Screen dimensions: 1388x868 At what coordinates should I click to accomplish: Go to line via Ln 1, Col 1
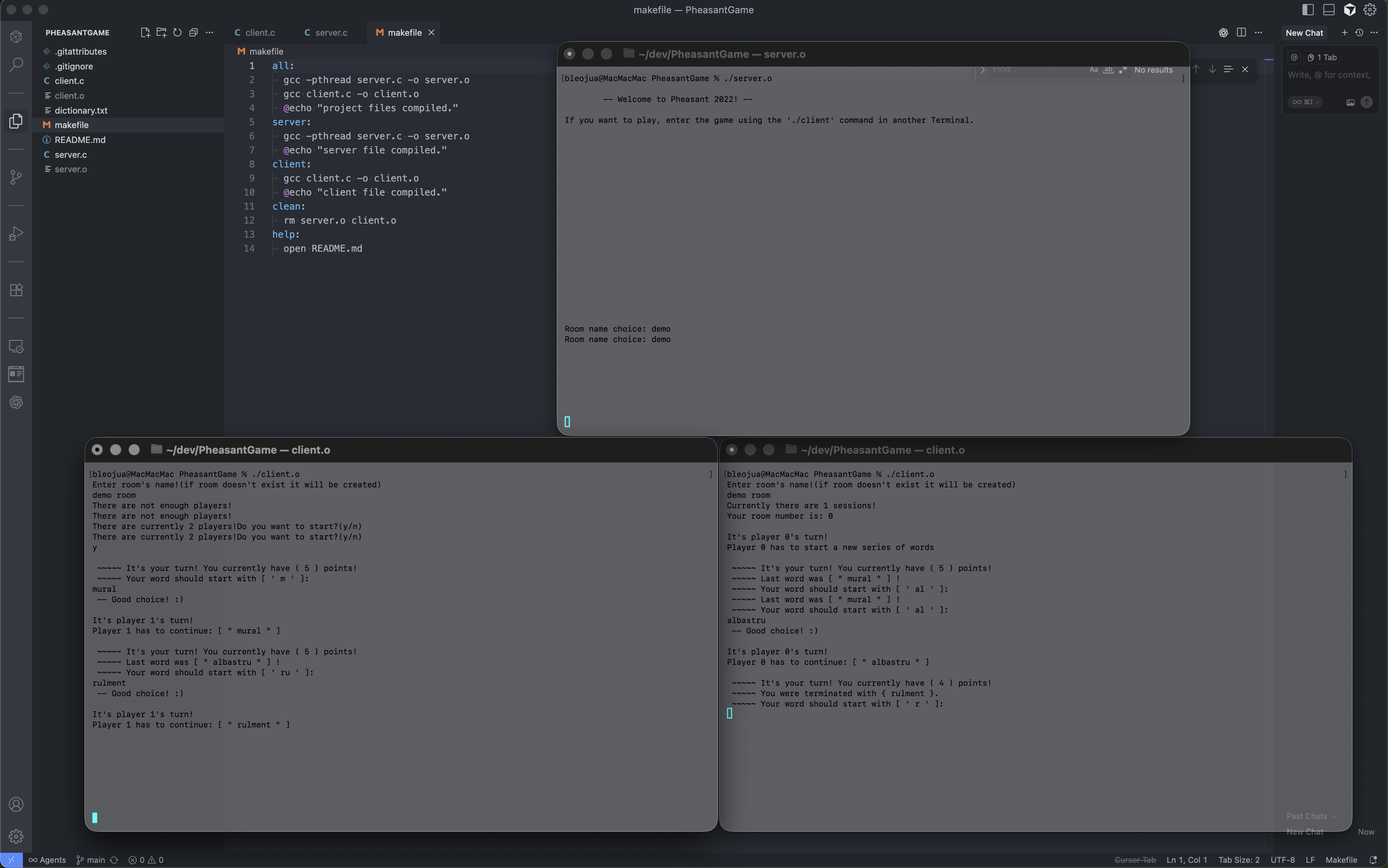point(1186,860)
